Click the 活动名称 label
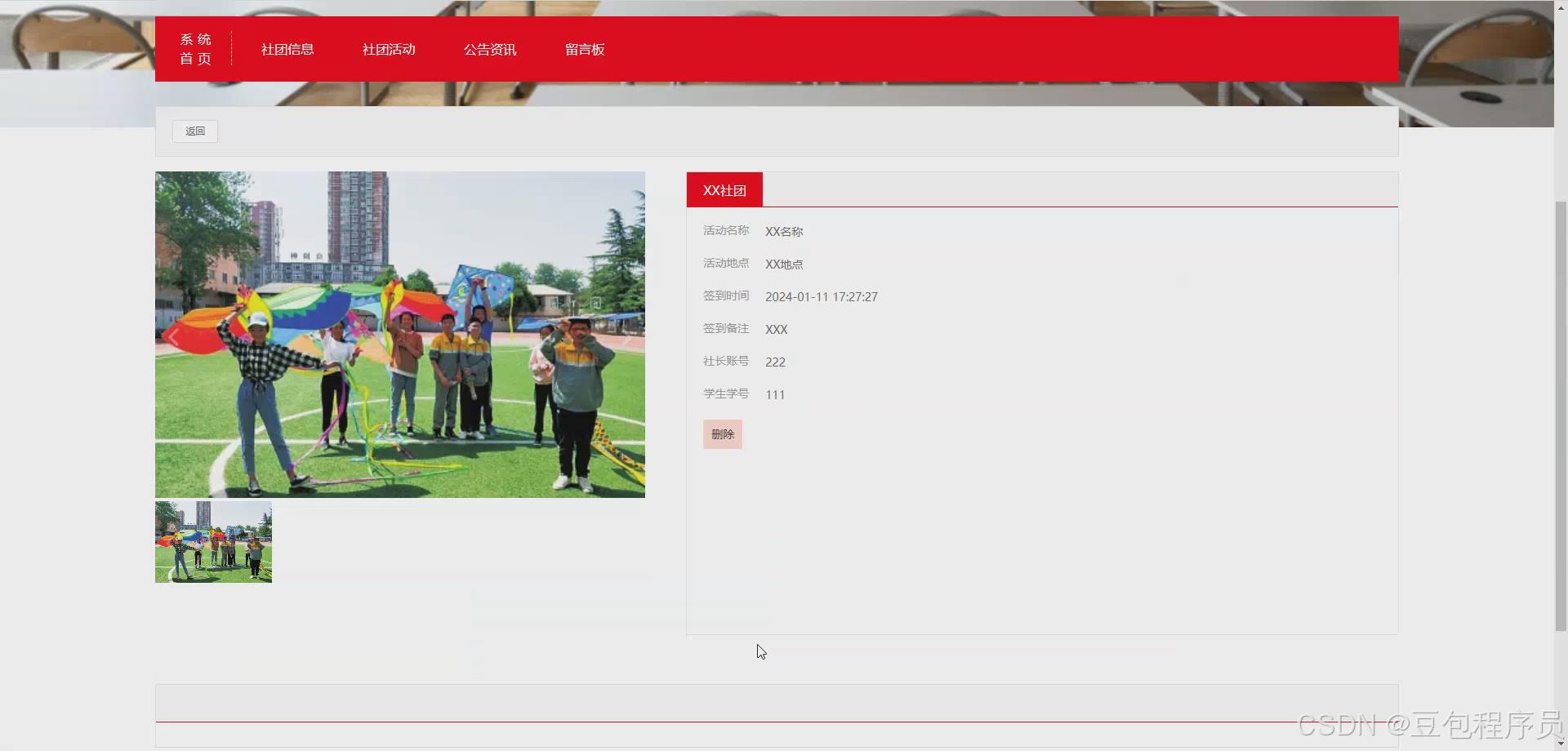This screenshot has height=751, width=1568. (726, 231)
